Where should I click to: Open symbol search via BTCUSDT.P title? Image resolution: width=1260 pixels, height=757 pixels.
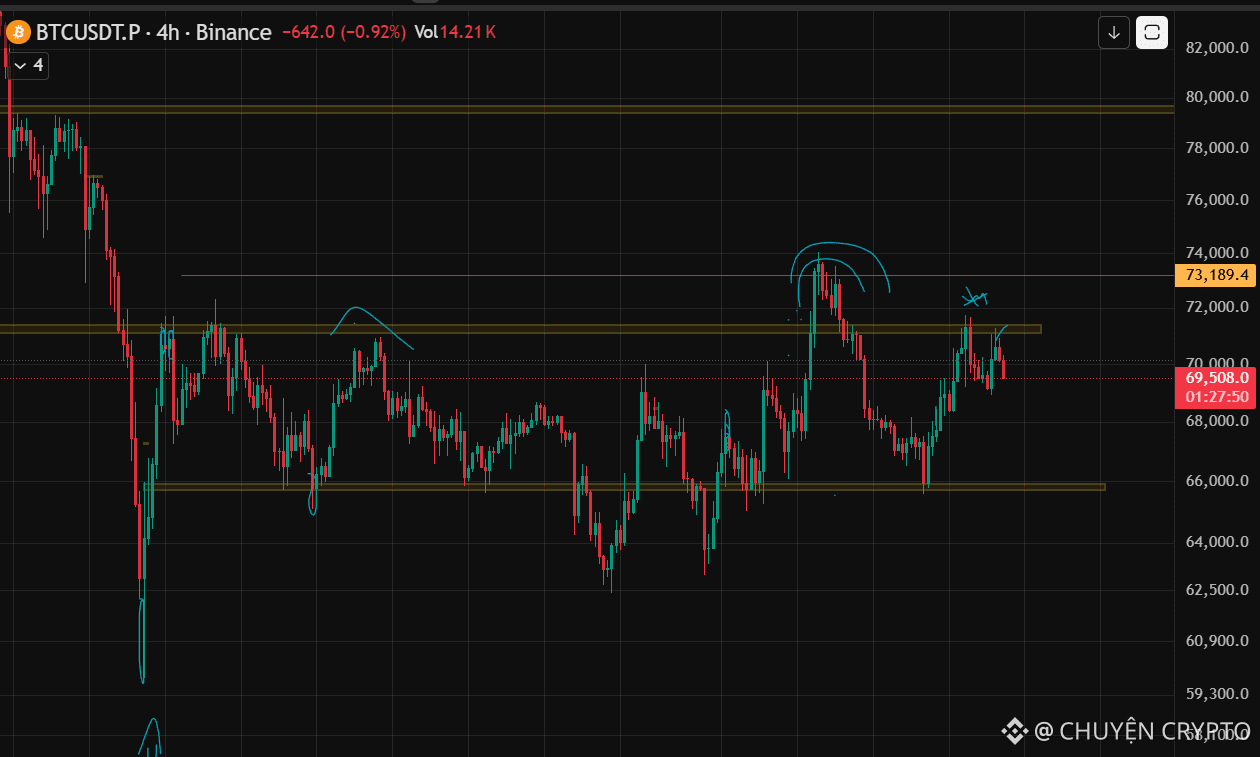[x=87, y=32]
